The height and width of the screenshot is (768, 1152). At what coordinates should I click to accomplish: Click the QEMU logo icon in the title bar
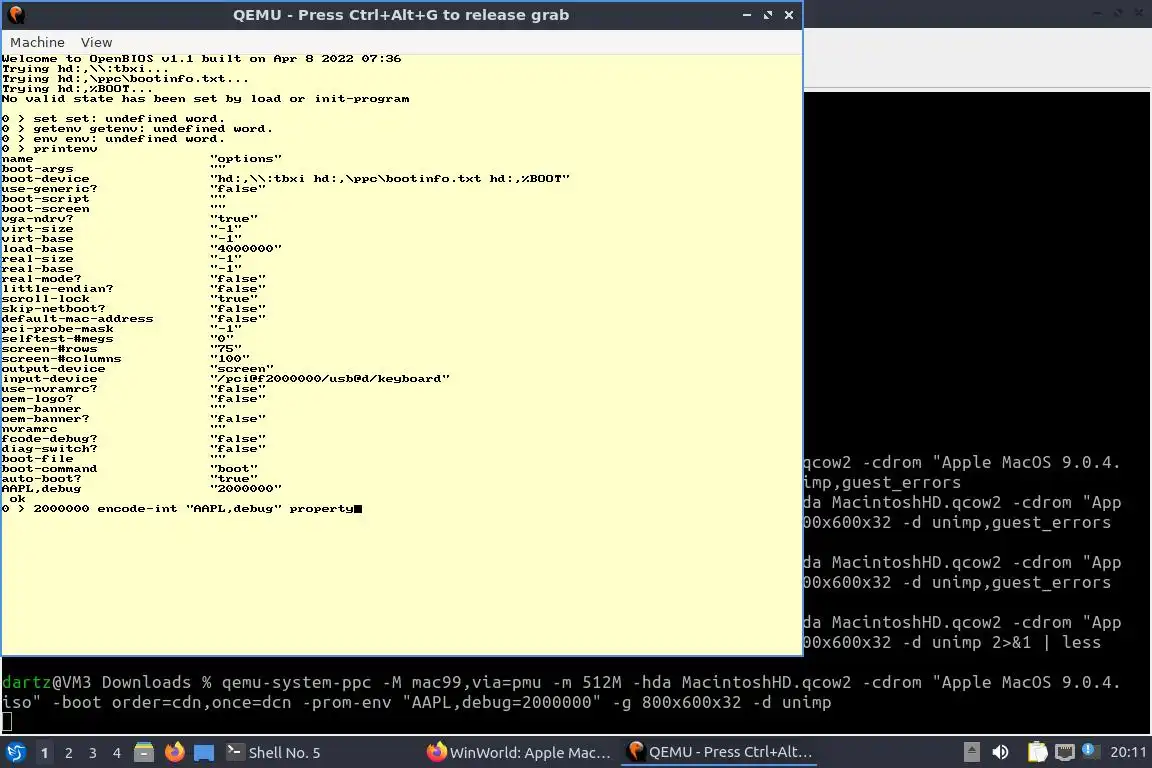15,15
